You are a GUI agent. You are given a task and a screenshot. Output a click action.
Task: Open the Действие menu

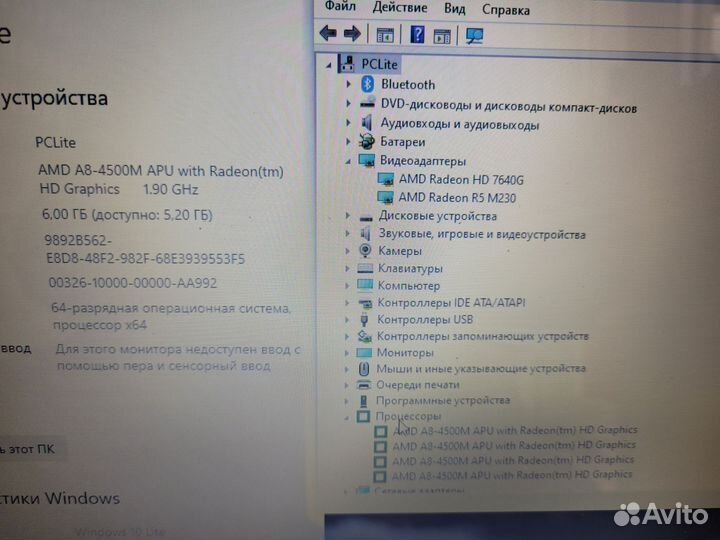pos(399,7)
